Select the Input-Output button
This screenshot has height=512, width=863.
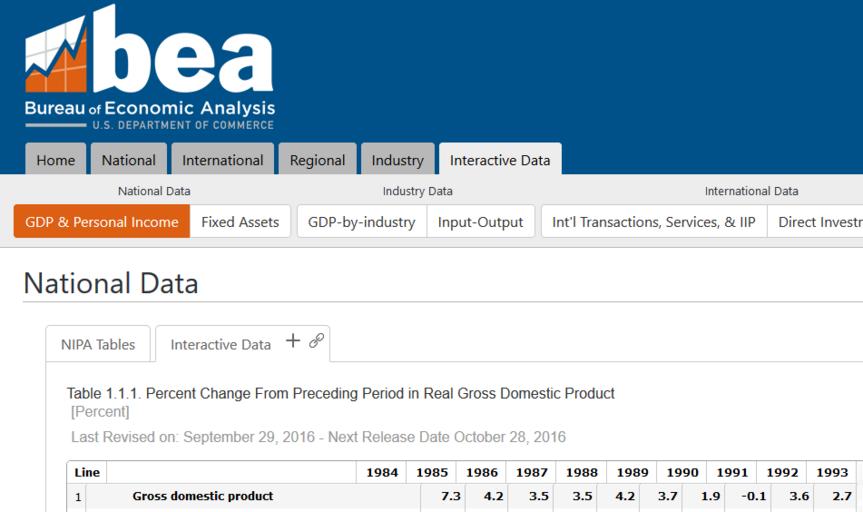pos(480,222)
